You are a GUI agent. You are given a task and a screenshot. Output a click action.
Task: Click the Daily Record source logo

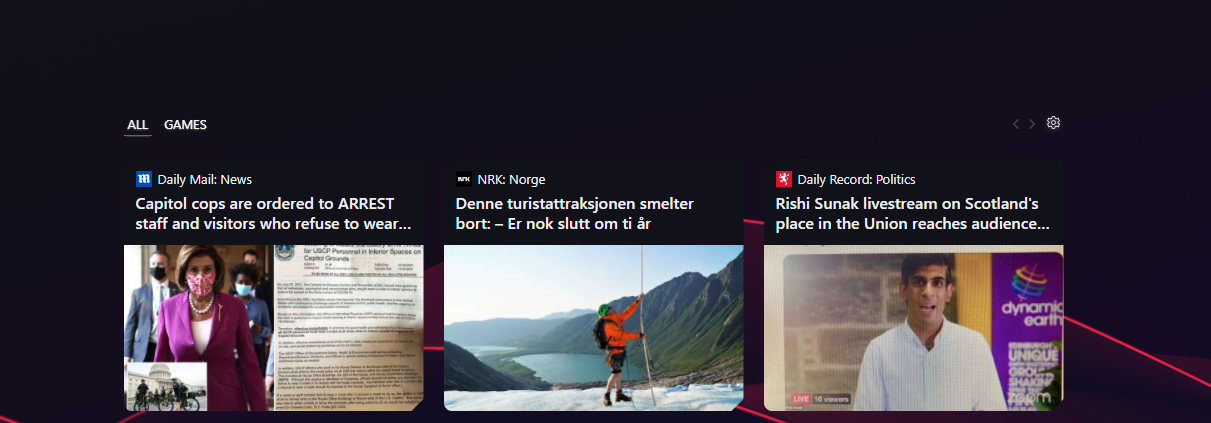(x=783, y=180)
